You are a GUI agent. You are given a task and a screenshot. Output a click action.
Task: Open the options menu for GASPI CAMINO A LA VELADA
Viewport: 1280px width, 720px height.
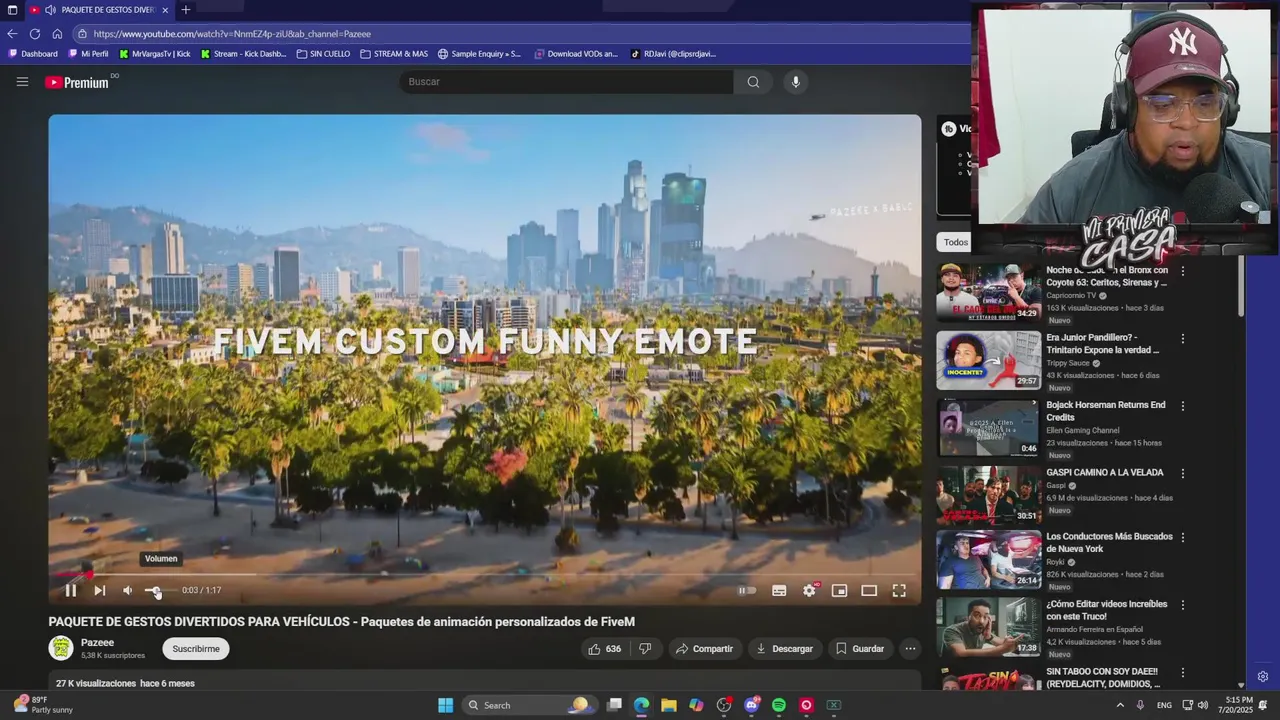(1183, 473)
